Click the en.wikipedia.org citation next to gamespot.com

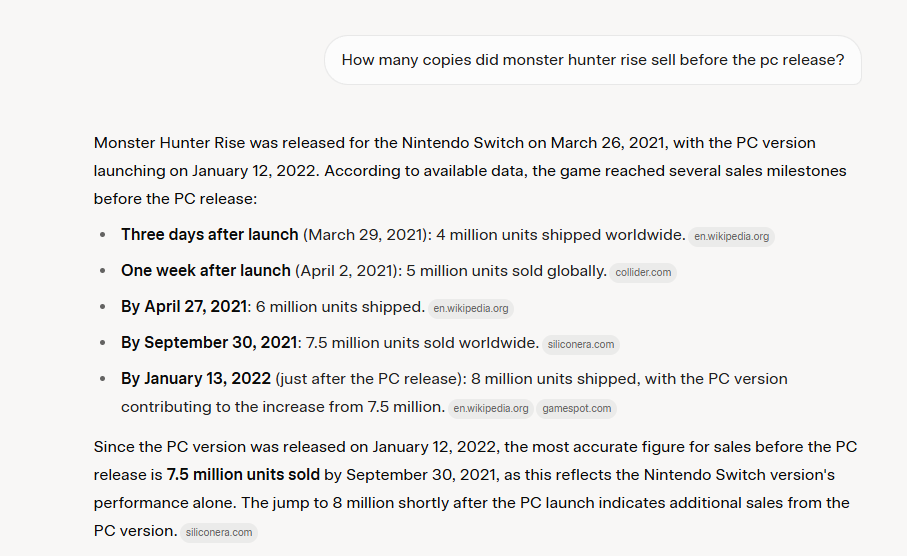(490, 408)
